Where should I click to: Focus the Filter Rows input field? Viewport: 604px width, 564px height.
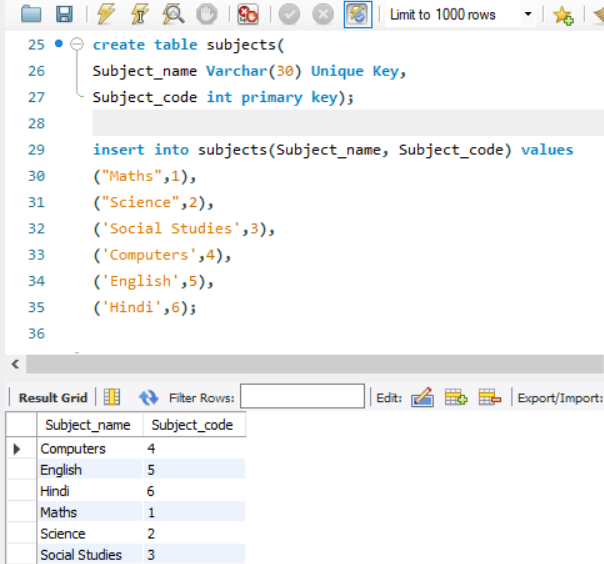[x=302, y=396]
